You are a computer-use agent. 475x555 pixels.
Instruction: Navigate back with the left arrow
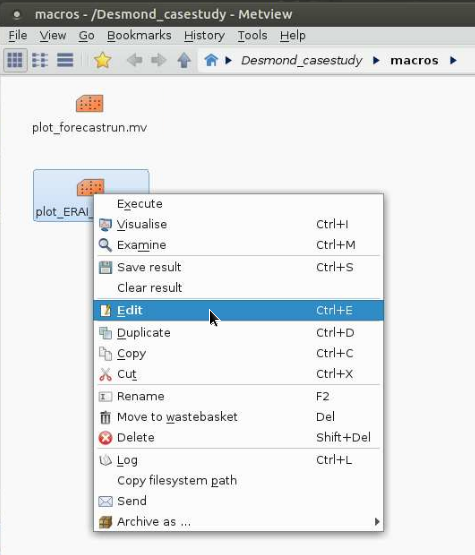(135, 60)
